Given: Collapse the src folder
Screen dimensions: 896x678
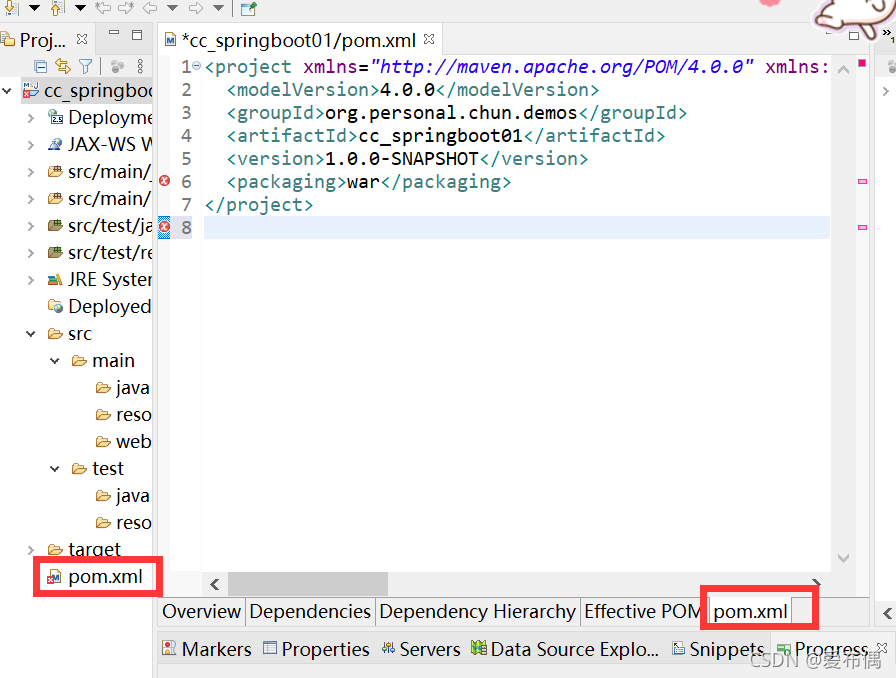Looking at the screenshot, I should pos(30,333).
